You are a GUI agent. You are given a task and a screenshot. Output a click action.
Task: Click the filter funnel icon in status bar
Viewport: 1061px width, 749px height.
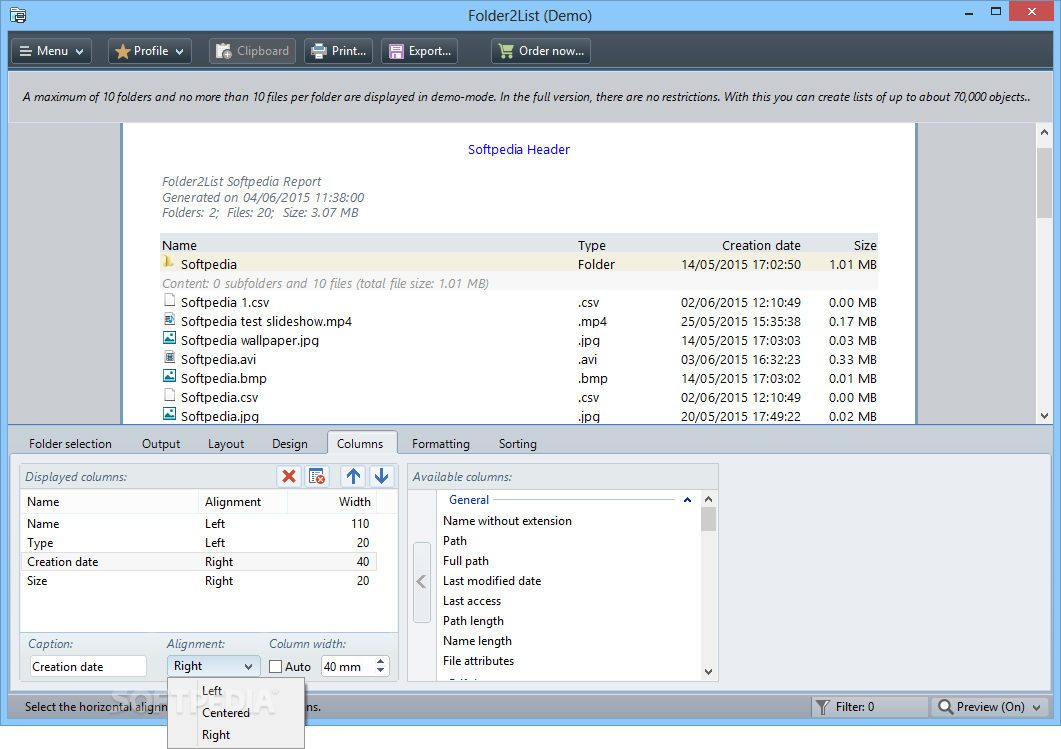coord(822,707)
